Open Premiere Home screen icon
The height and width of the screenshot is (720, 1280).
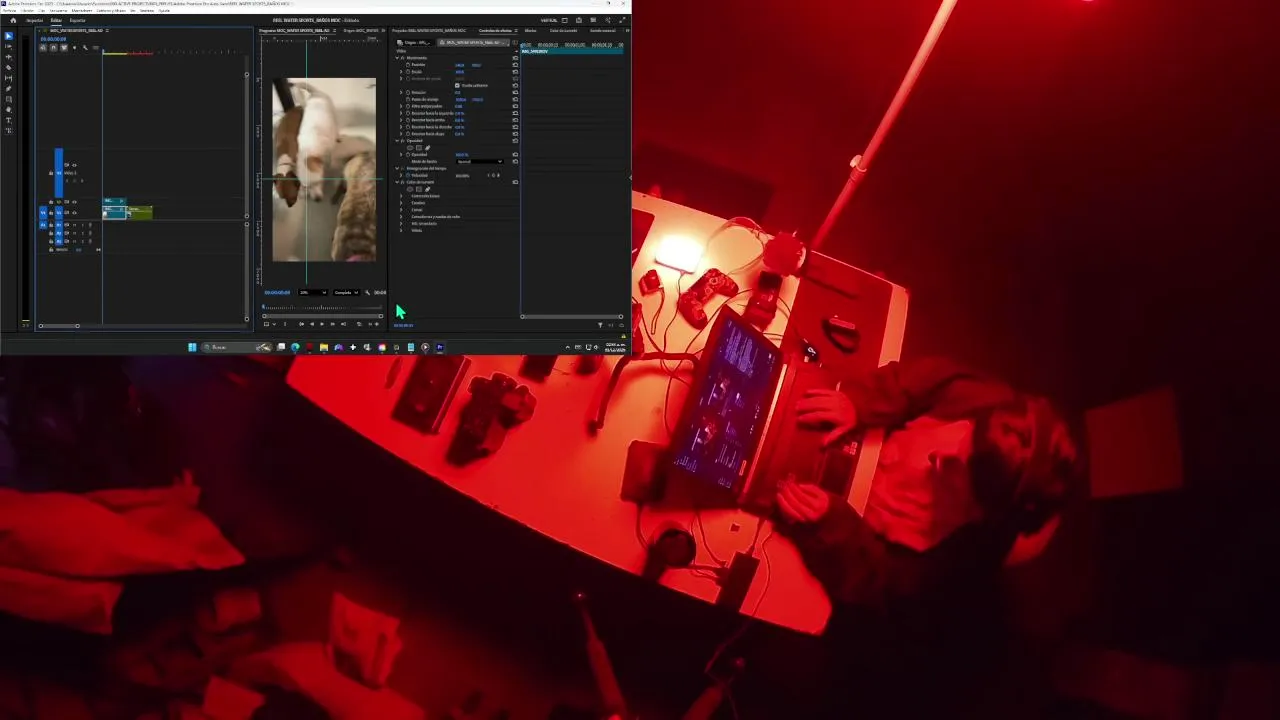[13, 20]
